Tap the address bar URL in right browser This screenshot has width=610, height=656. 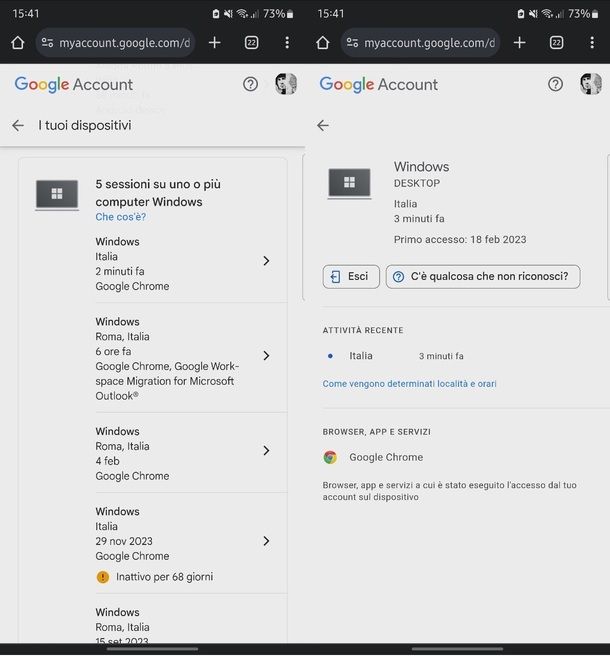coord(430,43)
